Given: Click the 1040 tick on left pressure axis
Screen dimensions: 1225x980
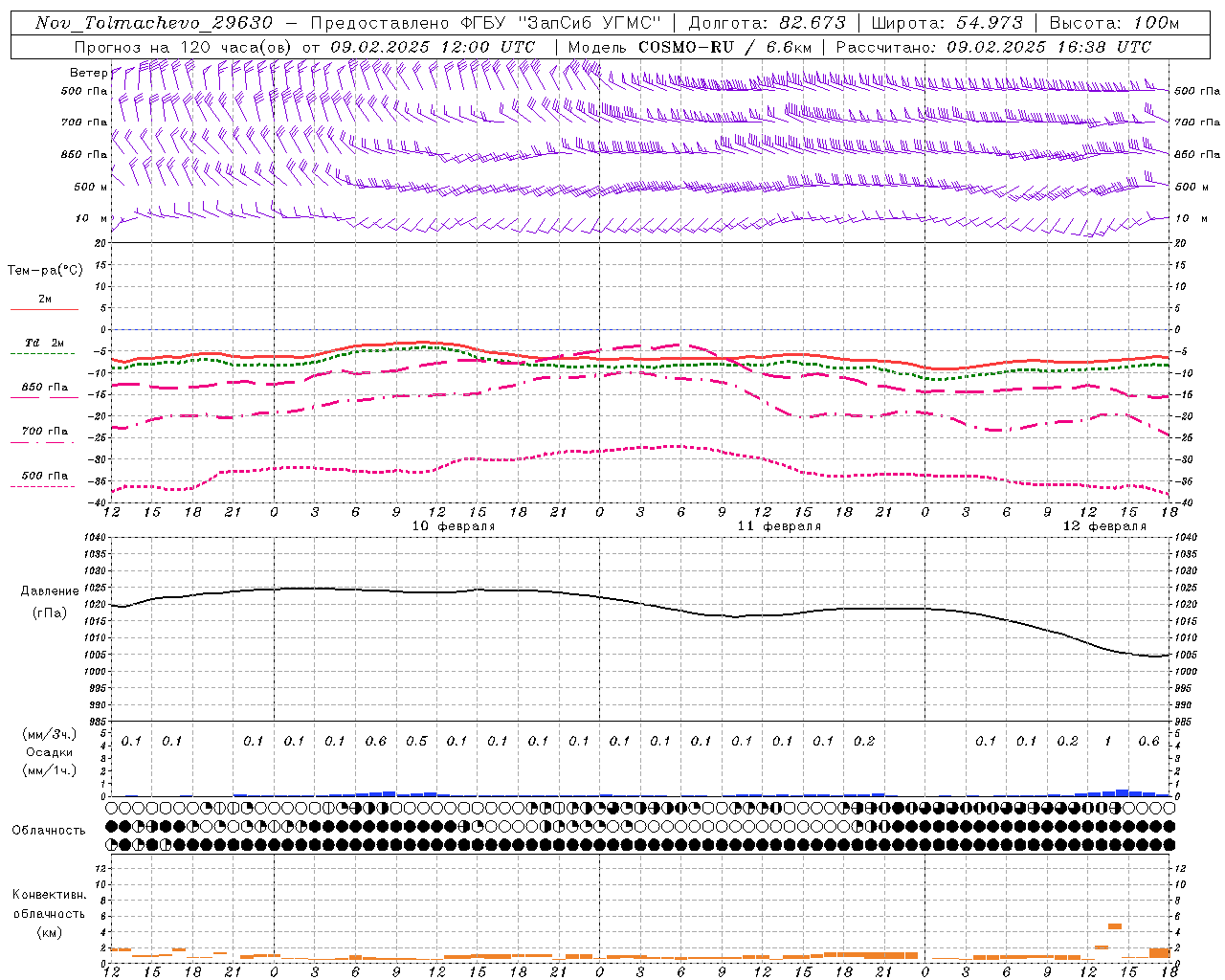Looking at the screenshot, I should 94,538.
